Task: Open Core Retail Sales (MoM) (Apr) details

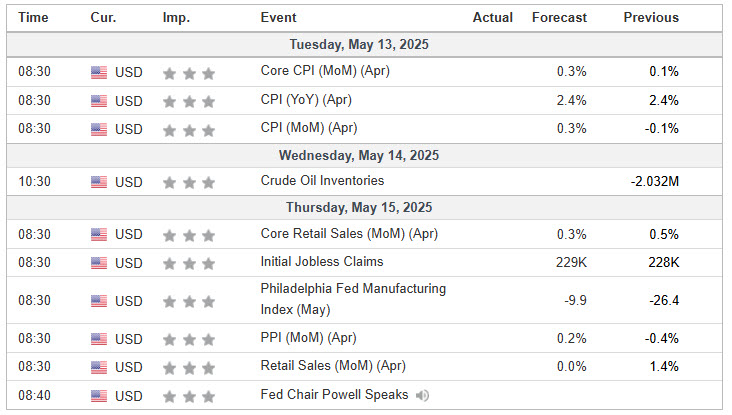Action: point(349,233)
